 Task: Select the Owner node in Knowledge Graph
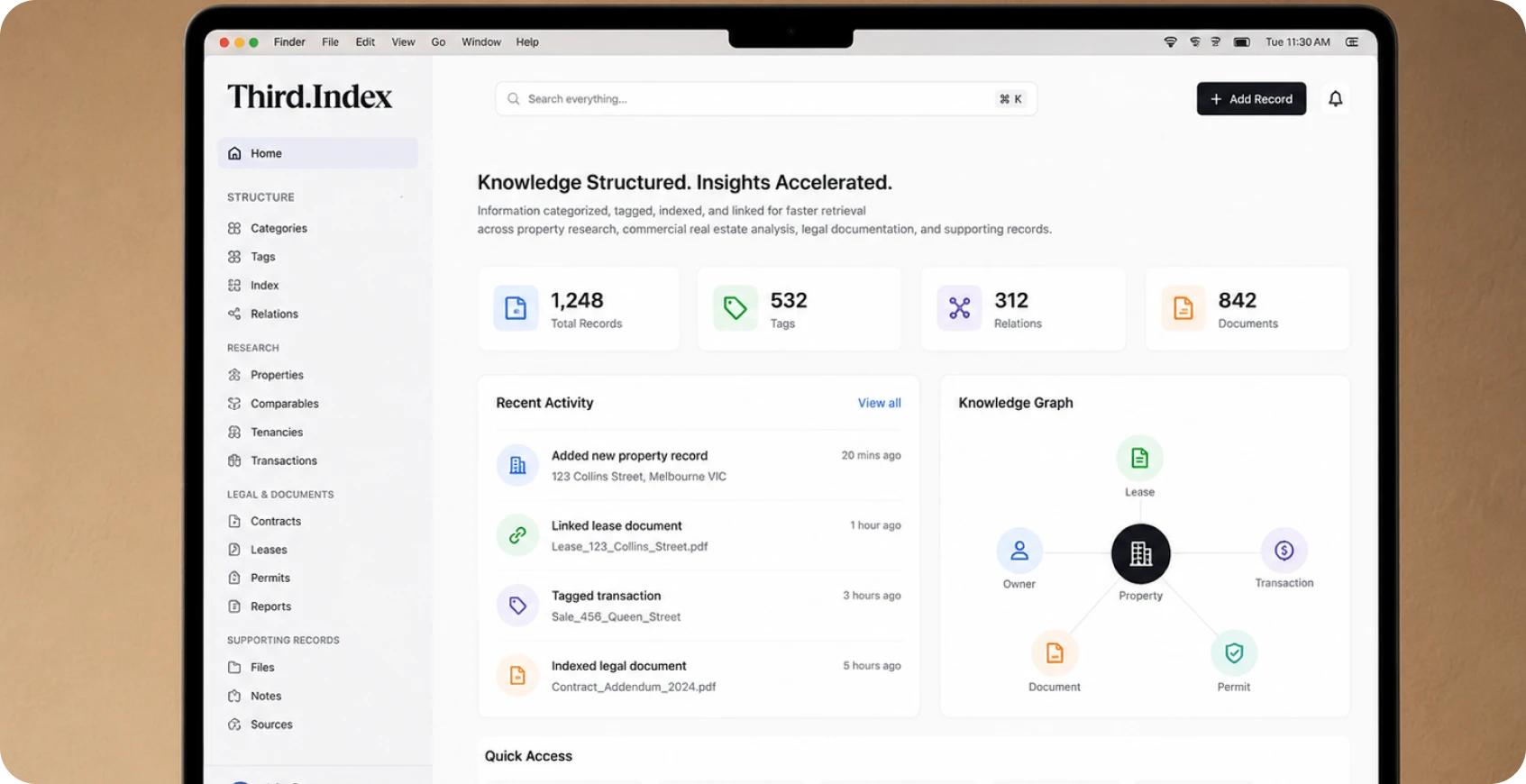click(x=1019, y=551)
